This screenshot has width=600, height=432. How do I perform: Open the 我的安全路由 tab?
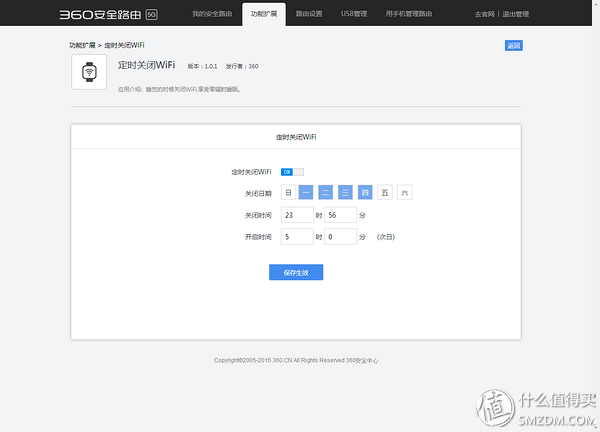211,14
